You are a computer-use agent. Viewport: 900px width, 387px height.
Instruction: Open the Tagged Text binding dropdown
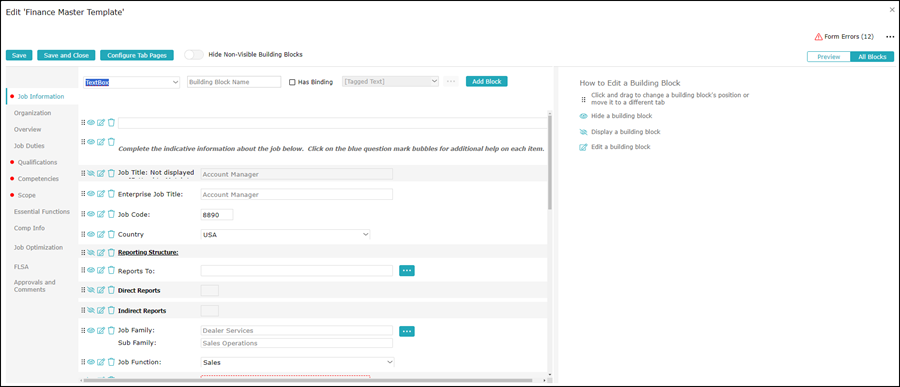click(390, 82)
